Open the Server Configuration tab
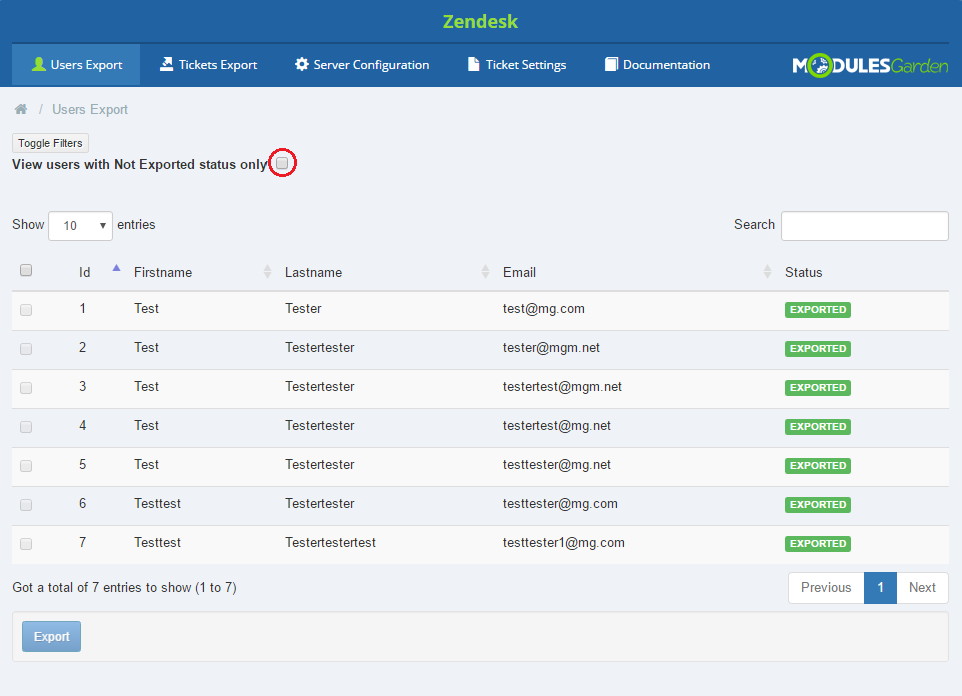This screenshot has width=962, height=696. (x=362, y=64)
